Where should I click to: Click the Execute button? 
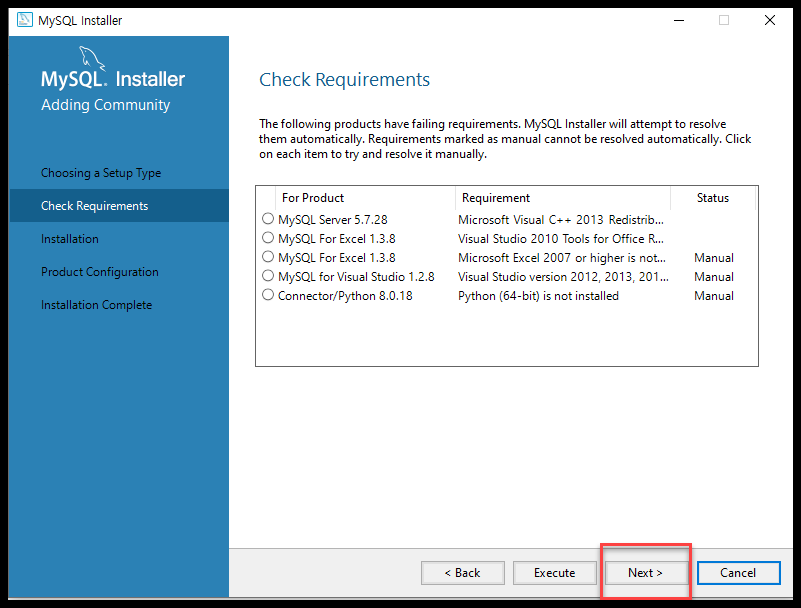point(554,573)
